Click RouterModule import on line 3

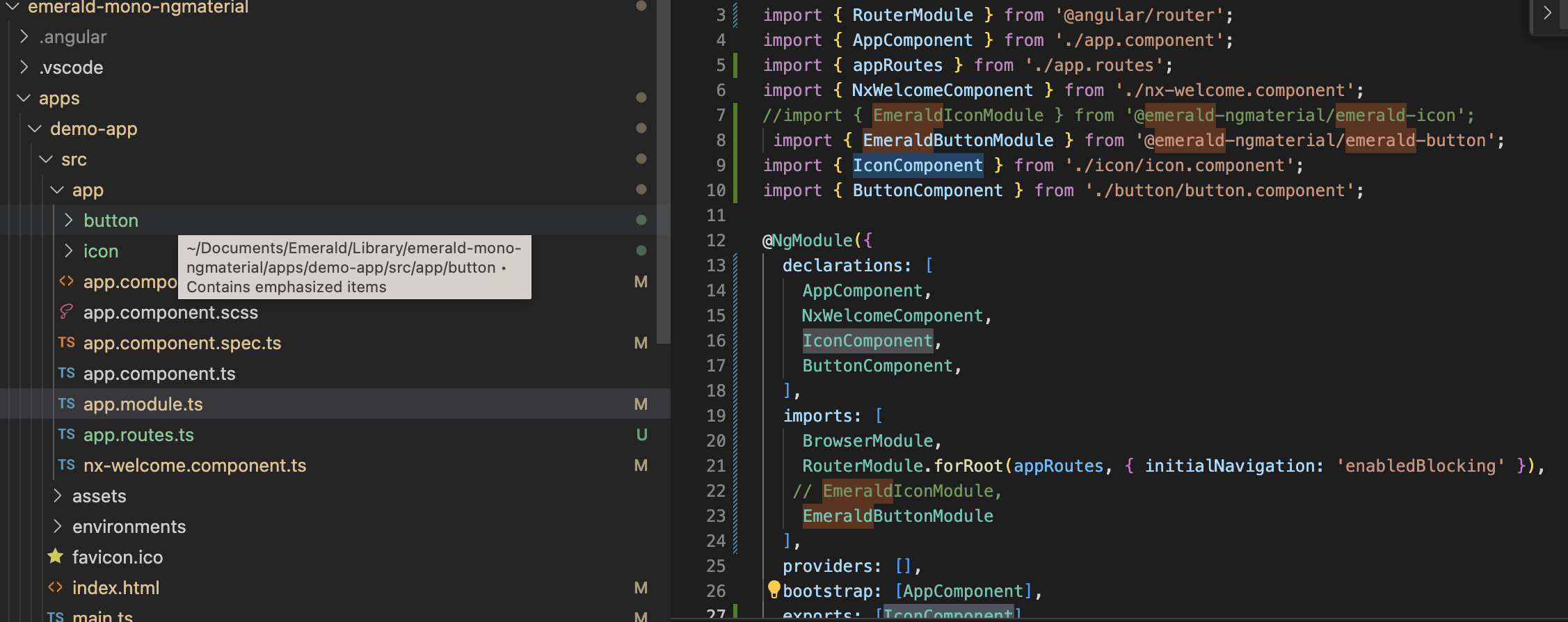913,15
